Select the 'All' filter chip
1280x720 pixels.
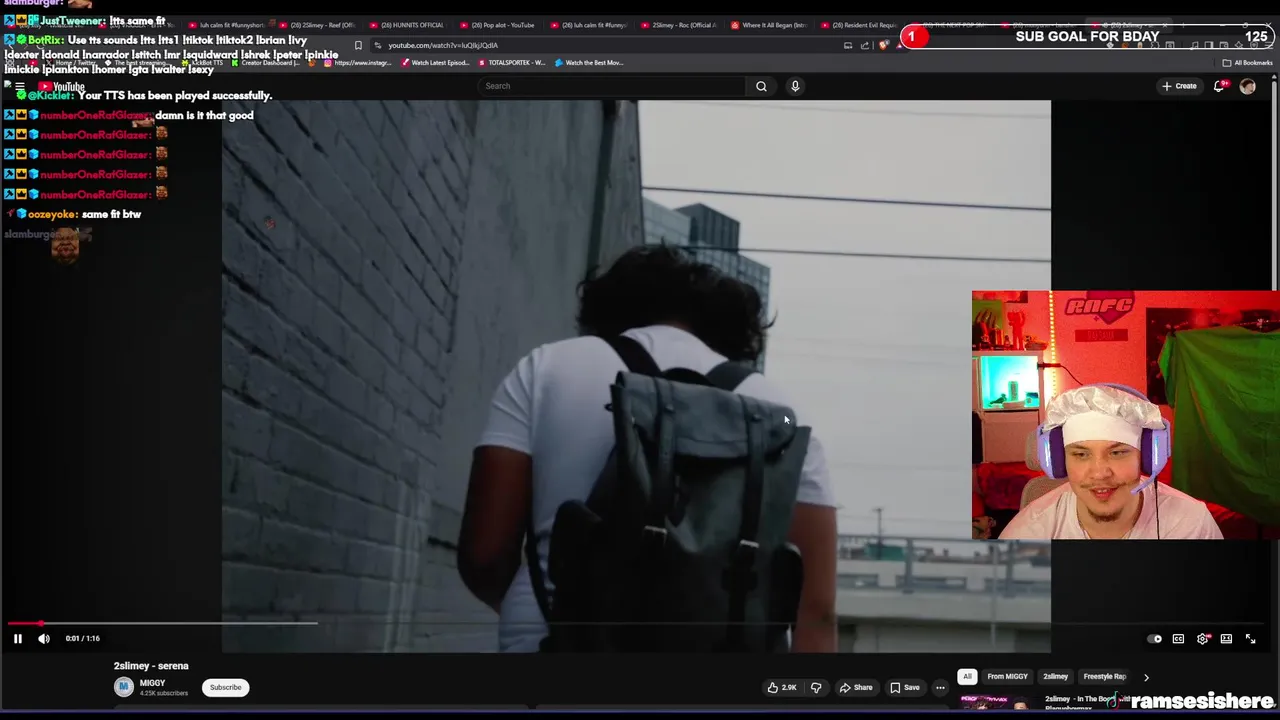pos(967,676)
